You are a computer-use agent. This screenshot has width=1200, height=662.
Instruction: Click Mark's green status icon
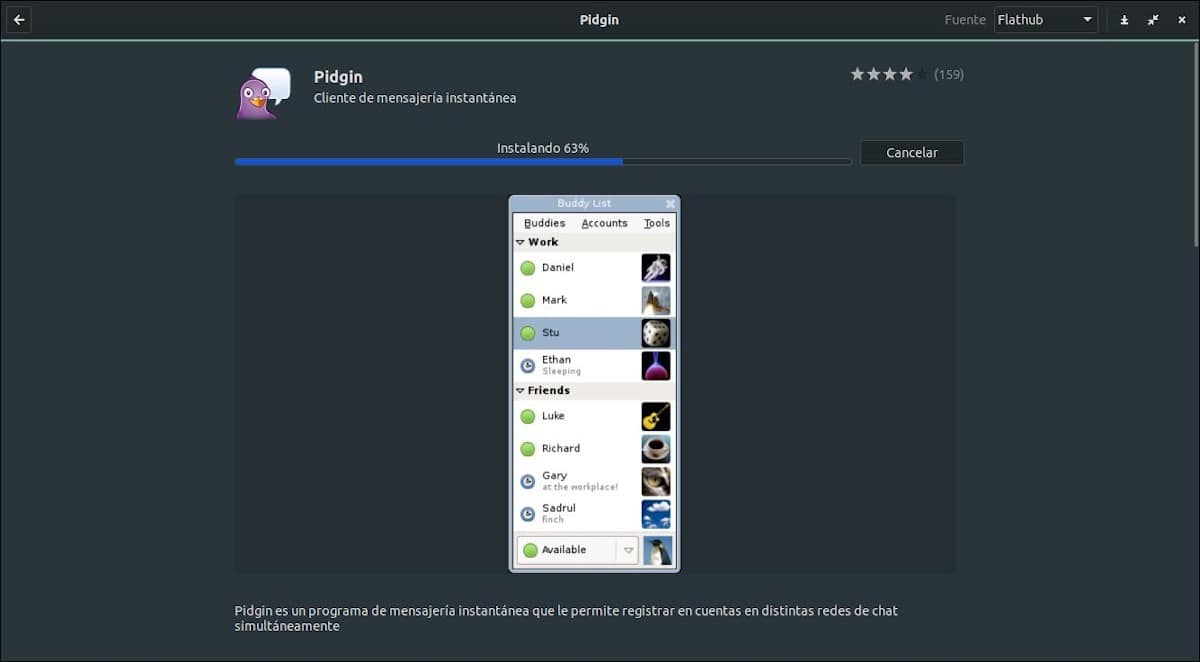(528, 300)
